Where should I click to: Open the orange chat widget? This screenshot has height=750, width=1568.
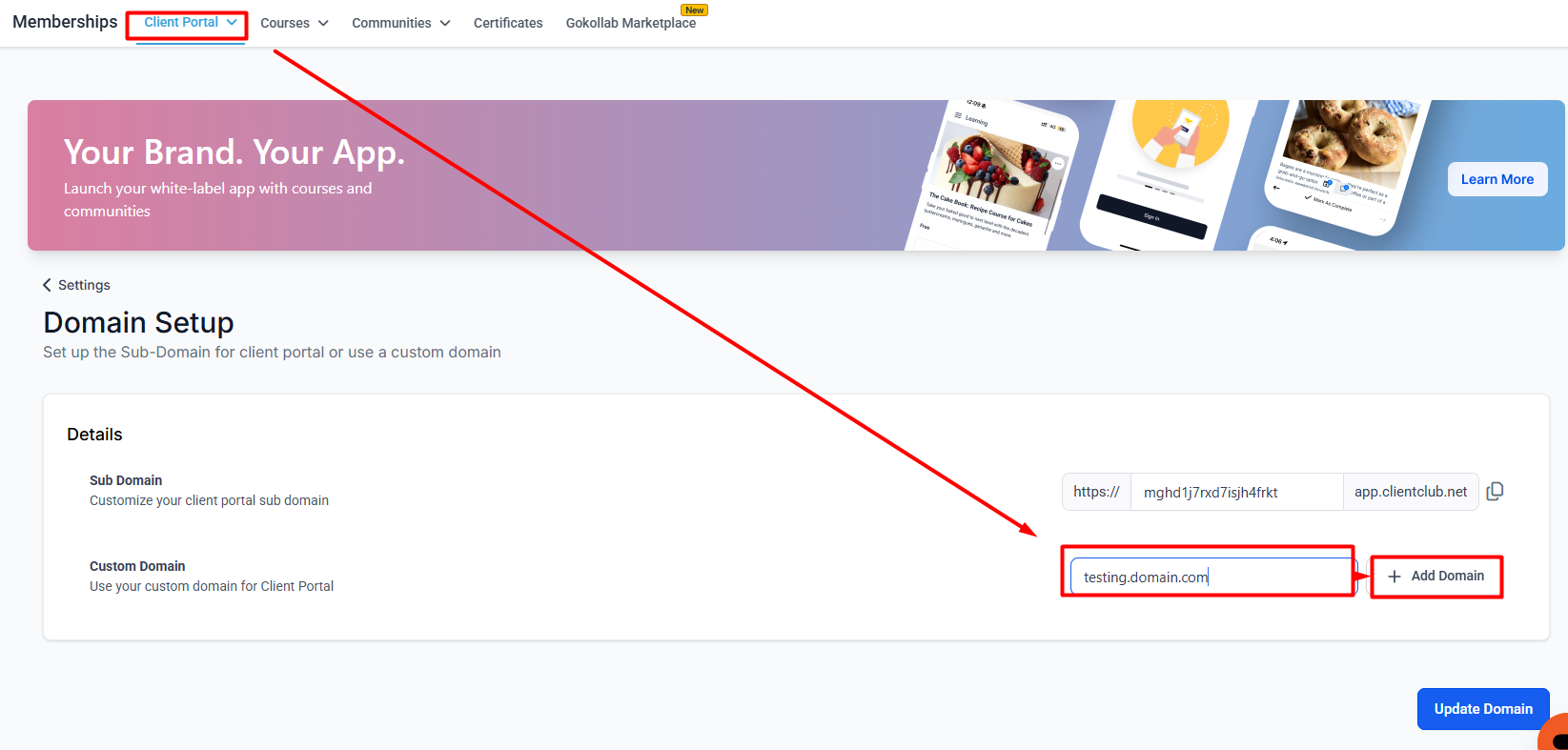1555,734
